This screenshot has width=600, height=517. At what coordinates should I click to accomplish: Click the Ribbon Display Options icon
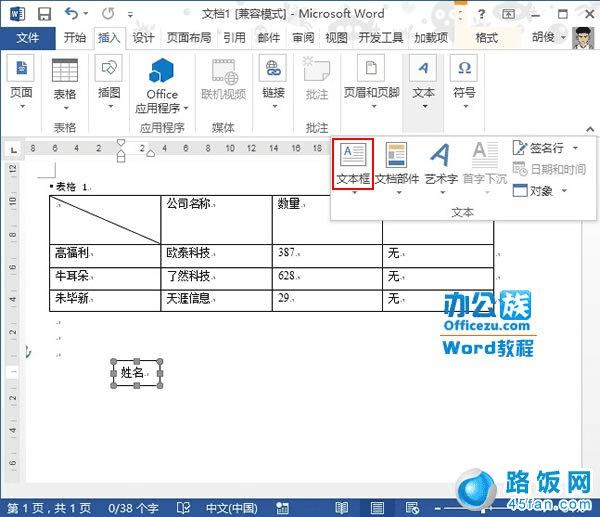pos(508,15)
